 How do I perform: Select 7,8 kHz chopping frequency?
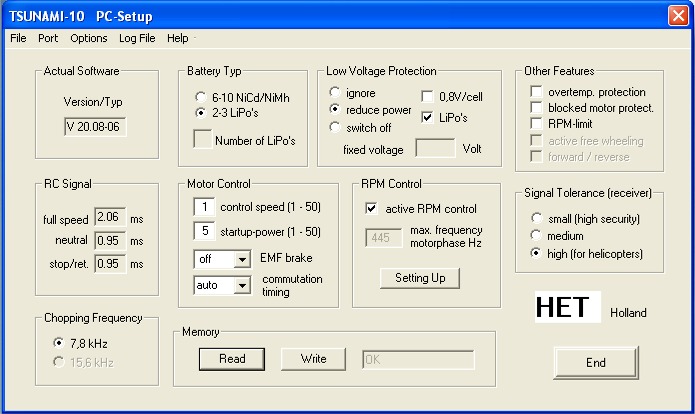click(59, 343)
